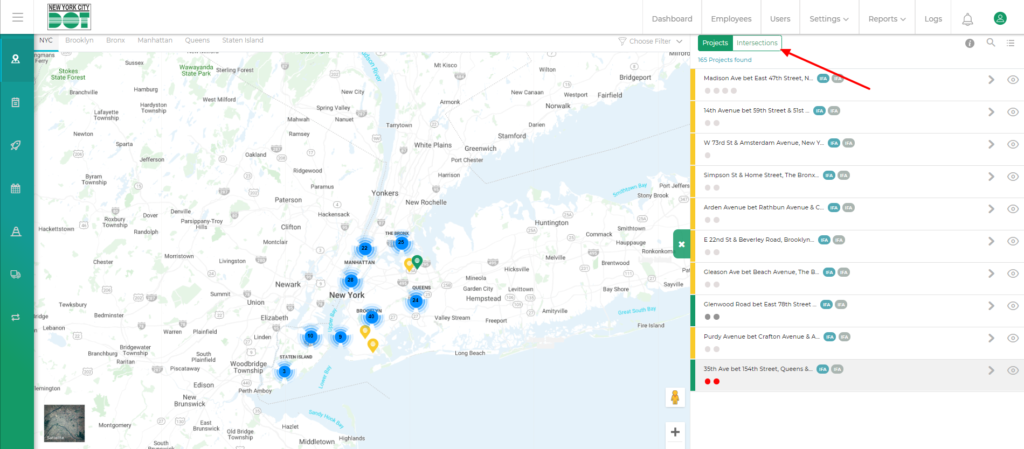Expand the Reports dropdown

pyautogui.click(x=888, y=19)
